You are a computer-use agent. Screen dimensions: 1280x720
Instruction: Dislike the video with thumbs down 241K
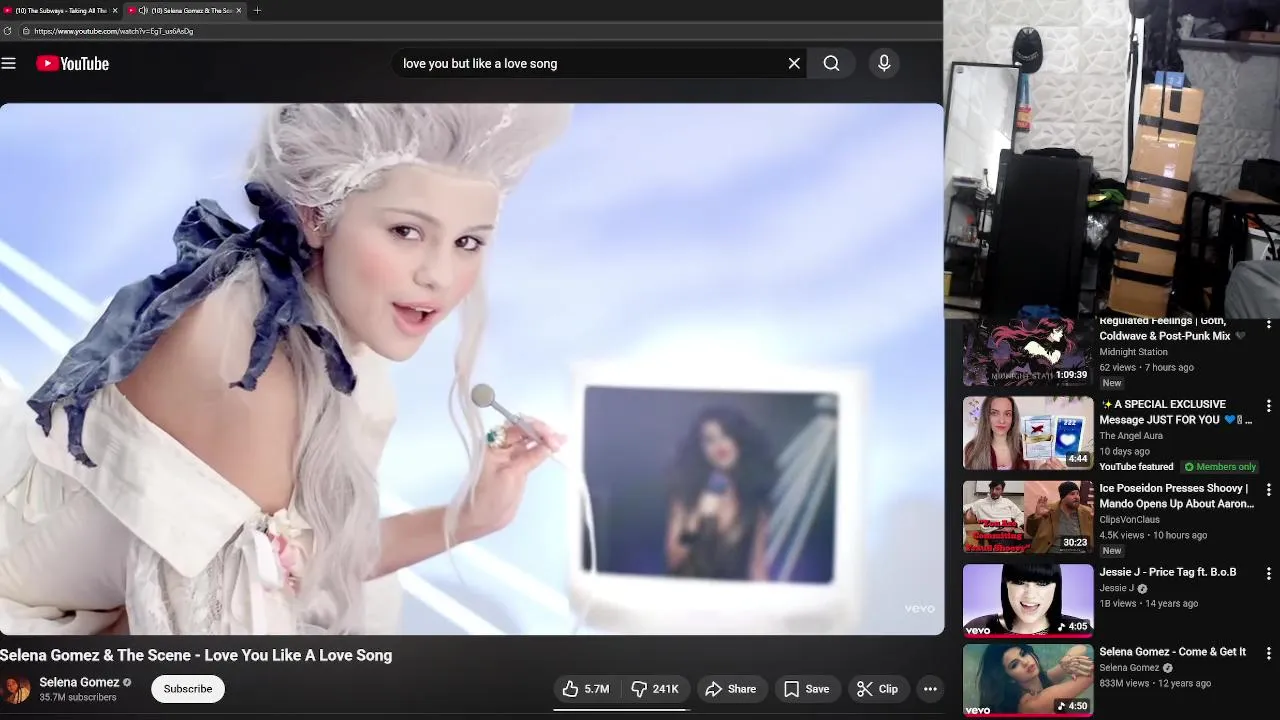tap(655, 689)
